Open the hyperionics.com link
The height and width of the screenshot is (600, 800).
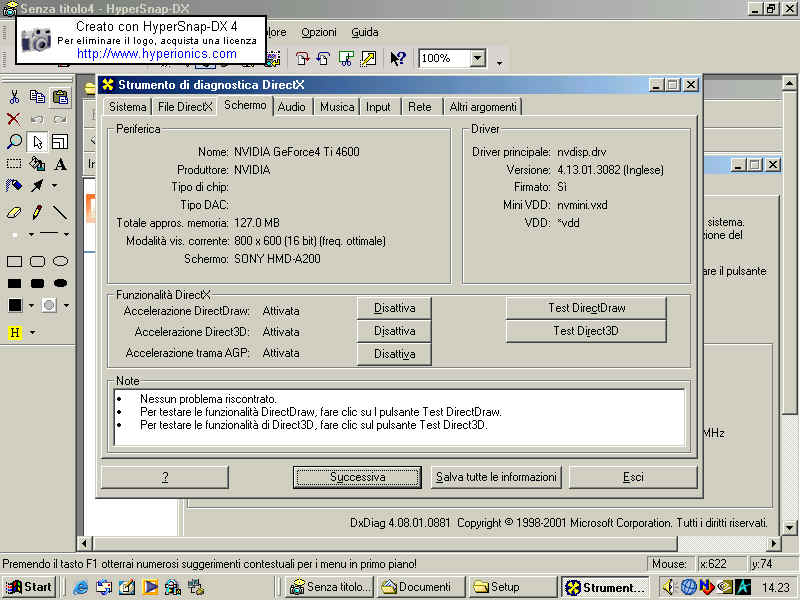[157, 54]
